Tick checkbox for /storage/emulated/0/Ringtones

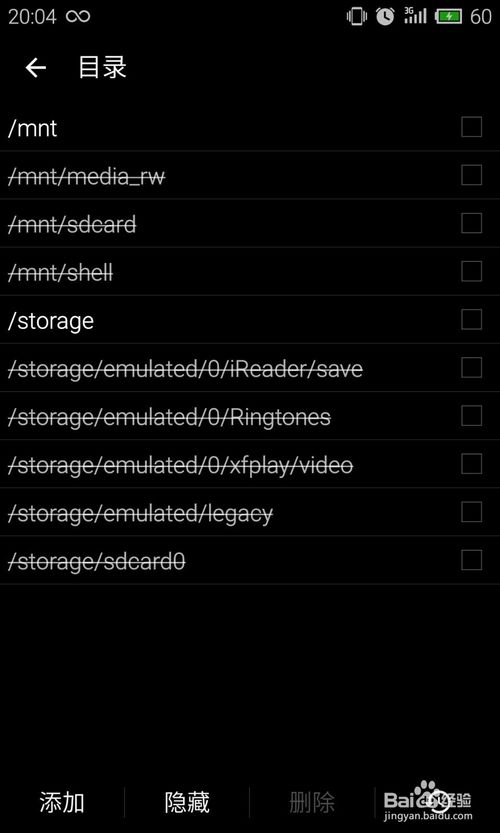coord(471,415)
